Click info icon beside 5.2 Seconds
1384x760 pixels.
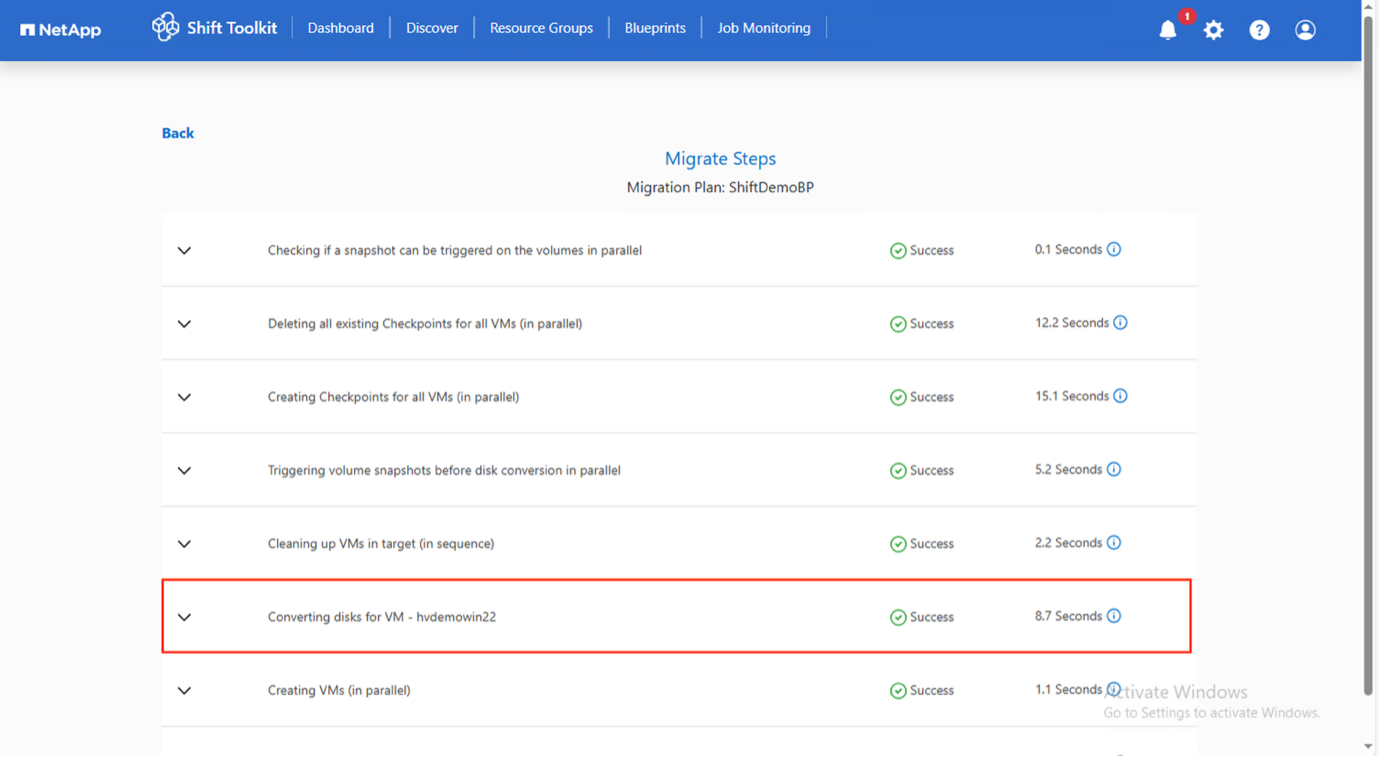(x=1114, y=469)
